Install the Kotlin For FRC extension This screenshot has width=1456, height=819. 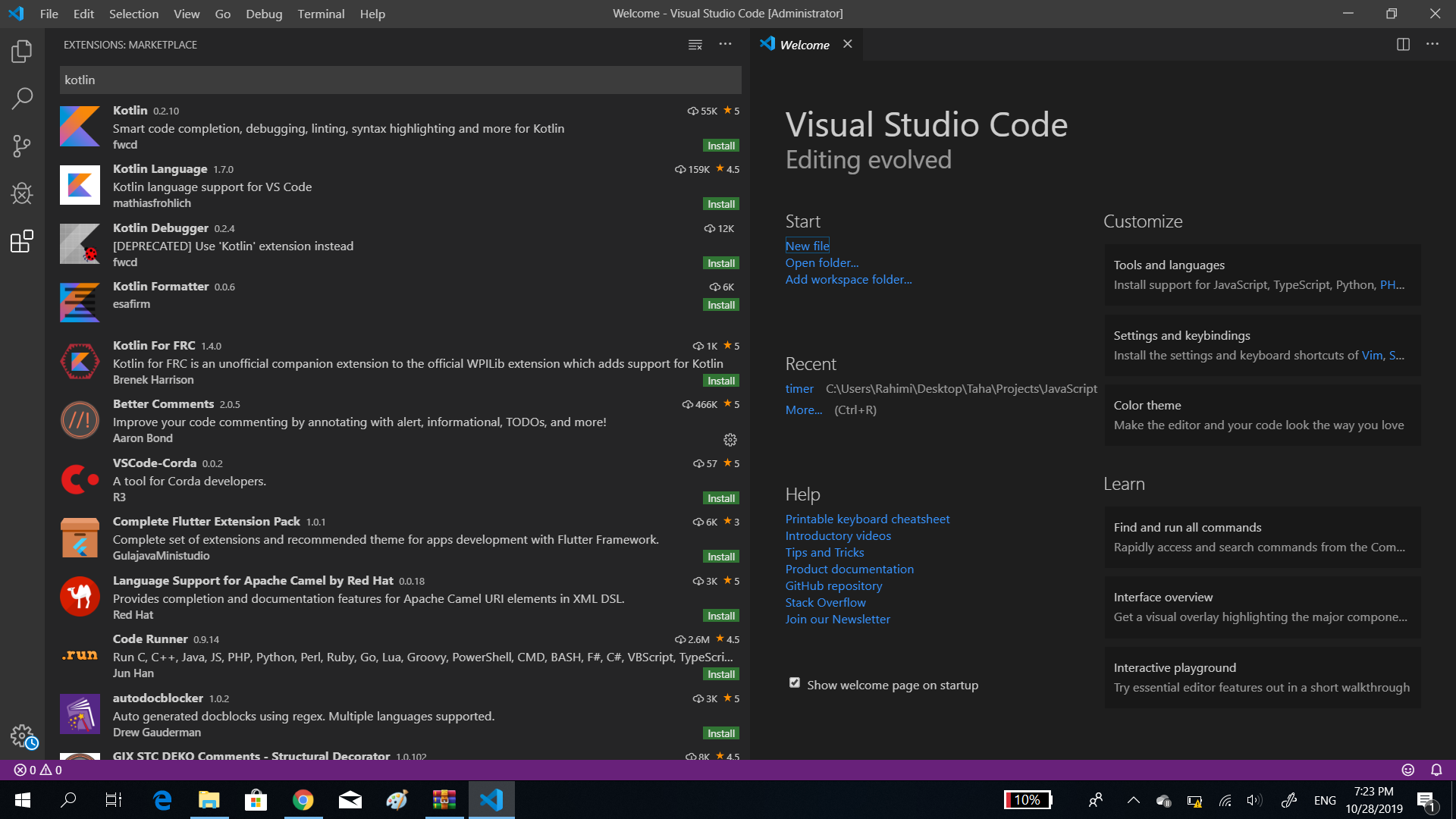[x=721, y=381]
